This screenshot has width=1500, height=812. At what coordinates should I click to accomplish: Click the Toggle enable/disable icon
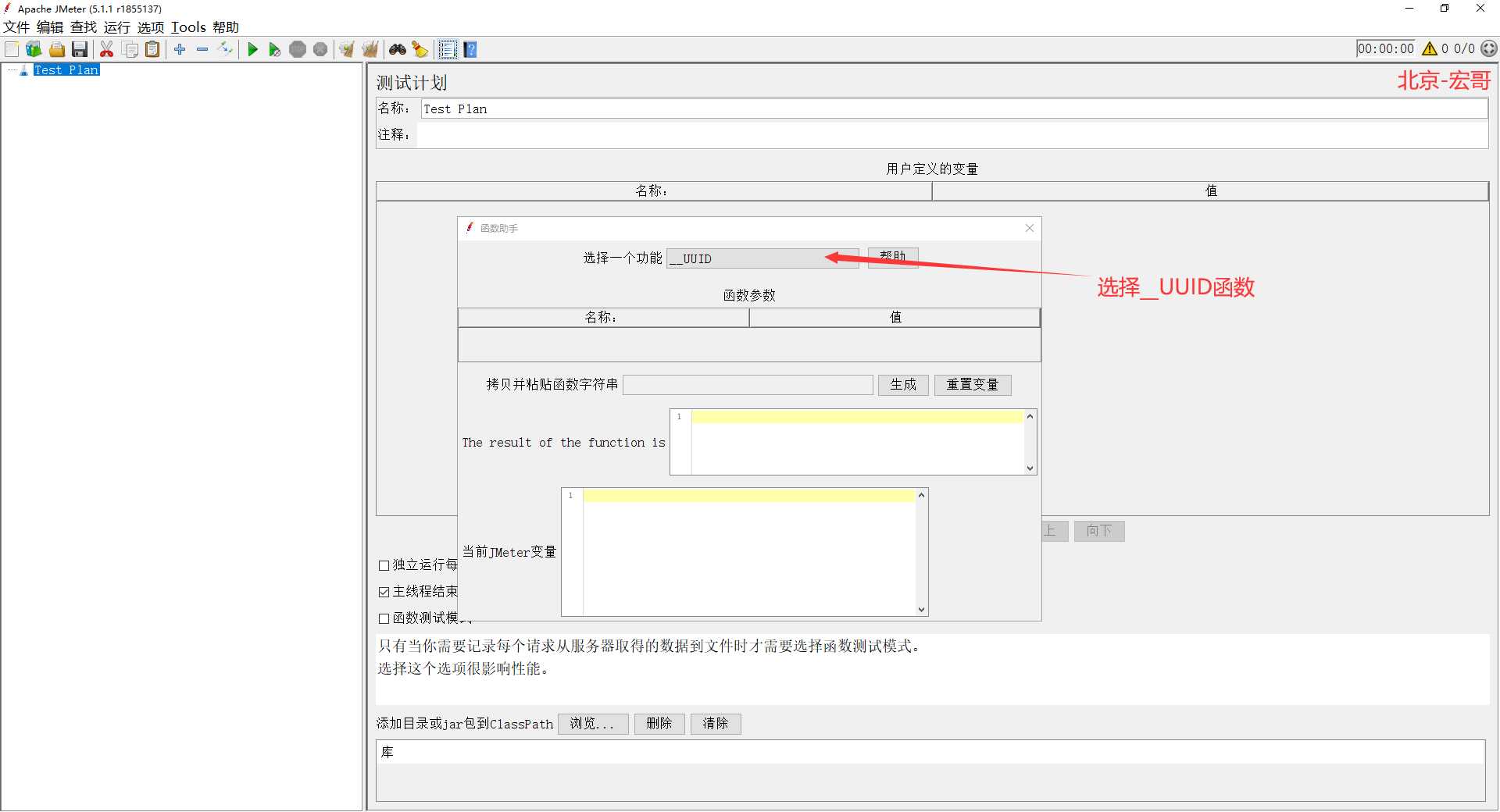225,49
